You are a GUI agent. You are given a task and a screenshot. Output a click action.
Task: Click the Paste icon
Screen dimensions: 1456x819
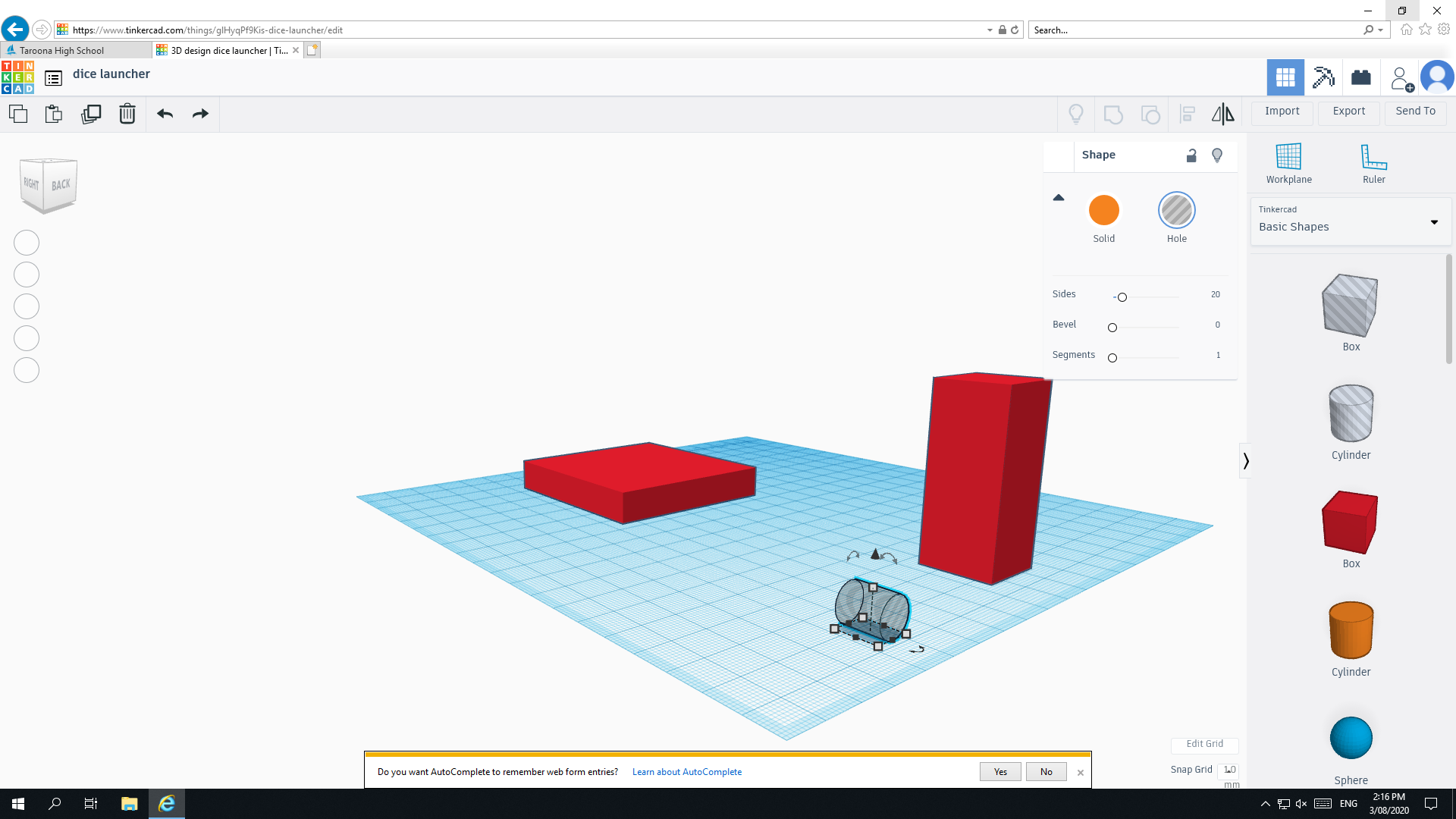click(x=53, y=114)
